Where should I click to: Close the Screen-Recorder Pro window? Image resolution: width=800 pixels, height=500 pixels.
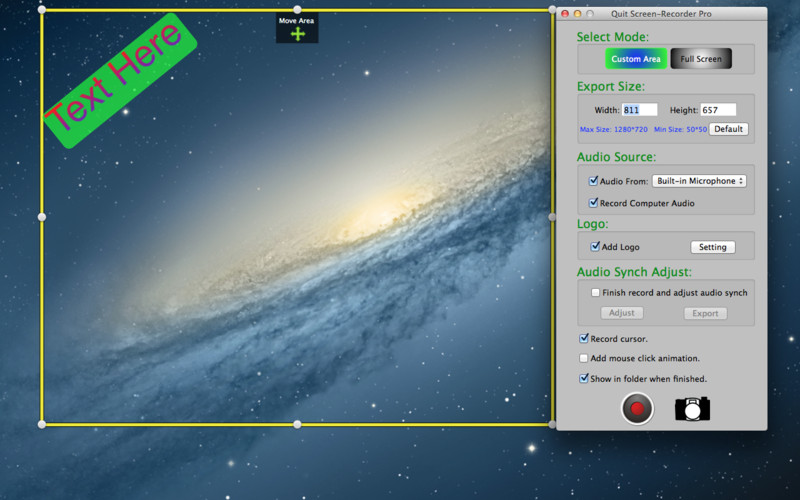coord(565,14)
